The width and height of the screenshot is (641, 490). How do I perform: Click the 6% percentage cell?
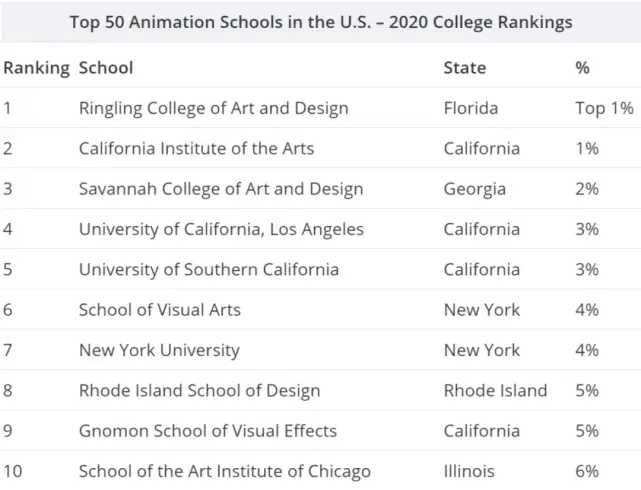click(587, 471)
